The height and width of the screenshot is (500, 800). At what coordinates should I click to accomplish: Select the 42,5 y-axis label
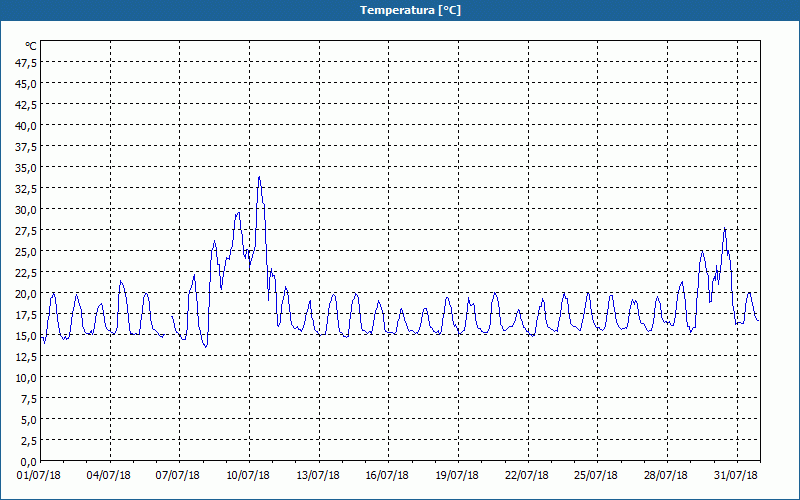click(27, 105)
